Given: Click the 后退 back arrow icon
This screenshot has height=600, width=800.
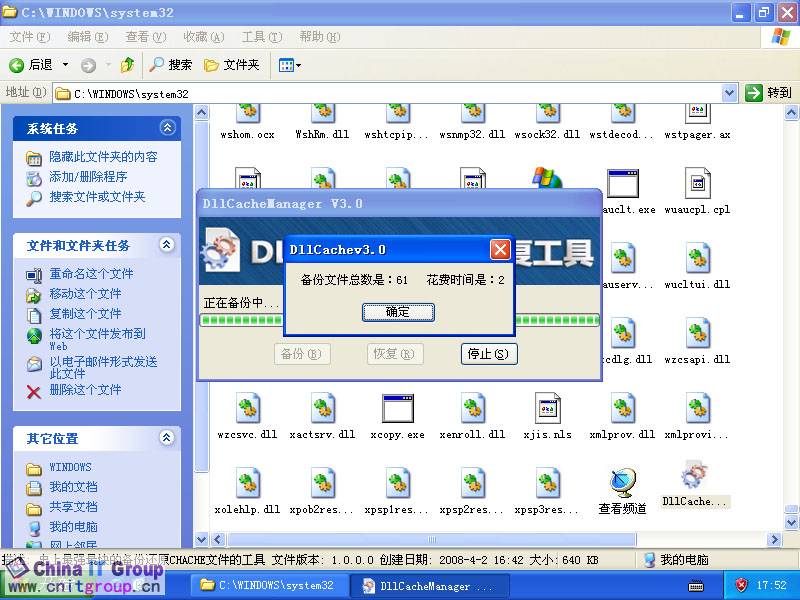Looking at the screenshot, I should click(16, 65).
